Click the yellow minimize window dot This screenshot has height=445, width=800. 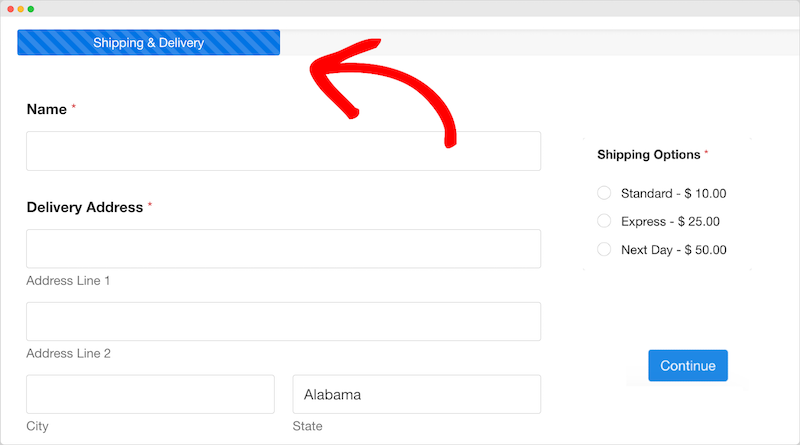pyautogui.click(x=20, y=9)
